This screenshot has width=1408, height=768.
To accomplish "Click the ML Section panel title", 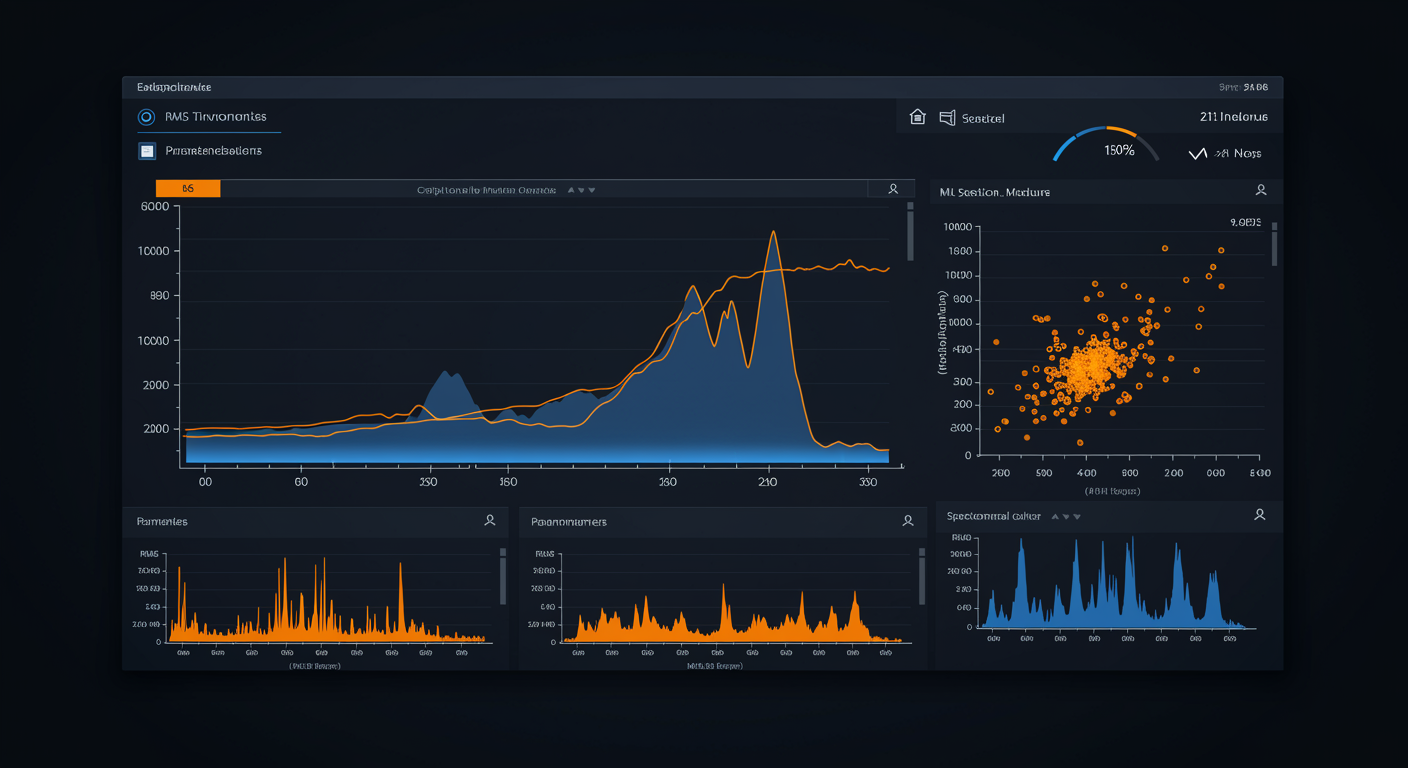I will click(995, 192).
